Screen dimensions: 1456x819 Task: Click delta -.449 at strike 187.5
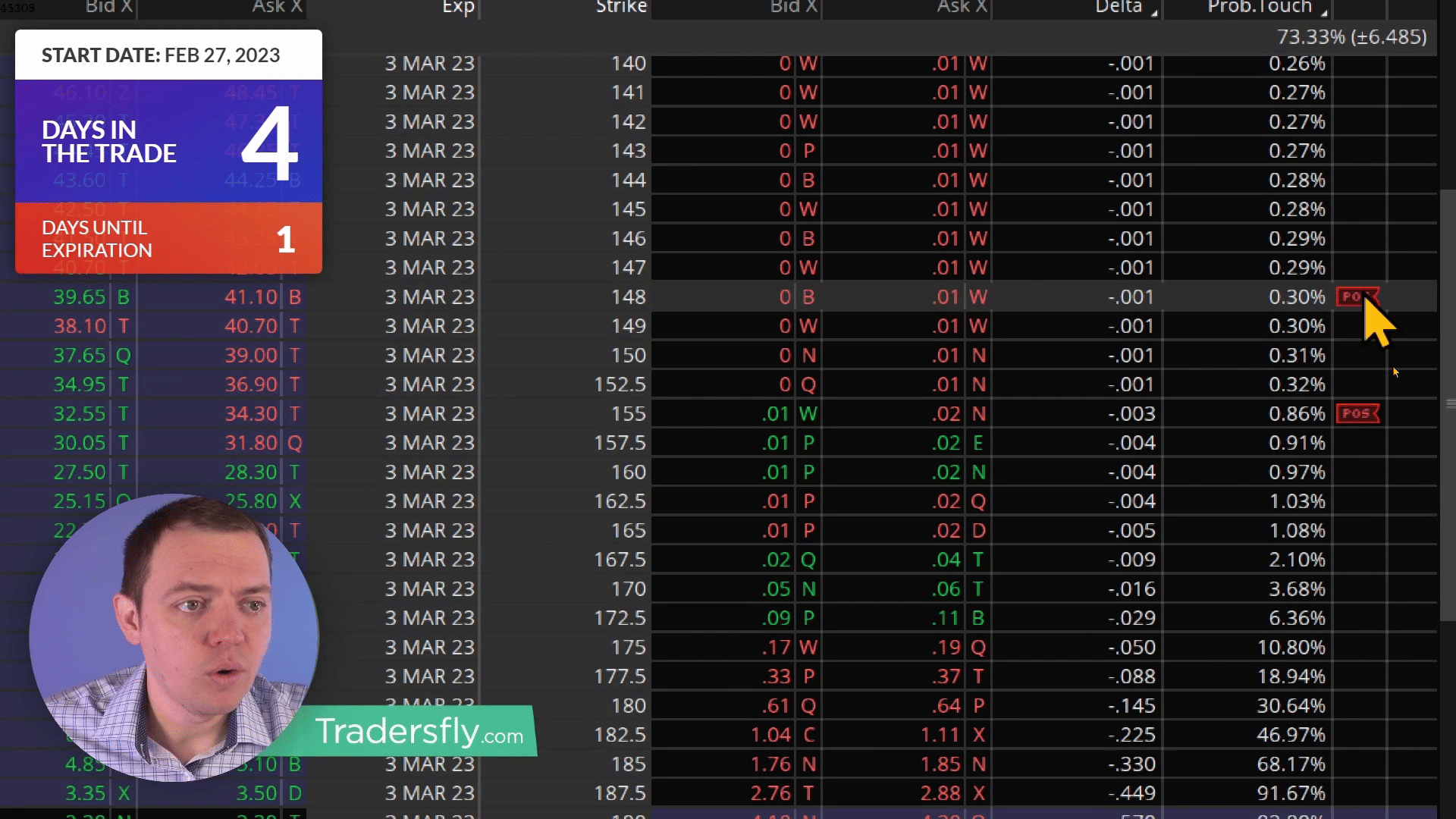1131,793
